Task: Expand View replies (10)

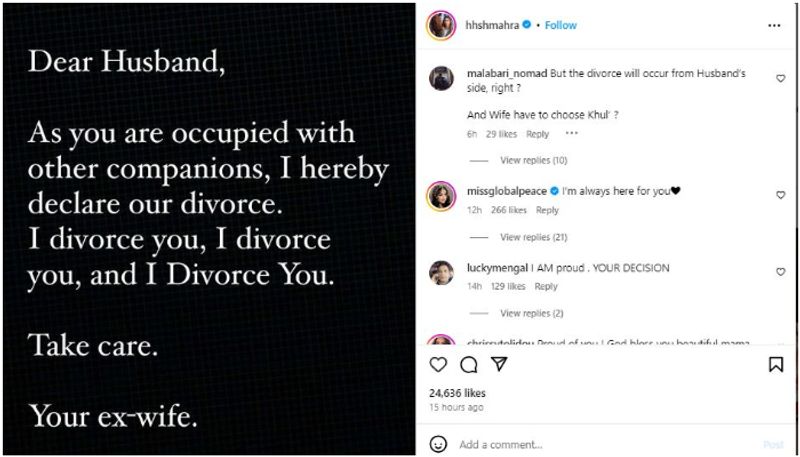Action: pos(533,160)
